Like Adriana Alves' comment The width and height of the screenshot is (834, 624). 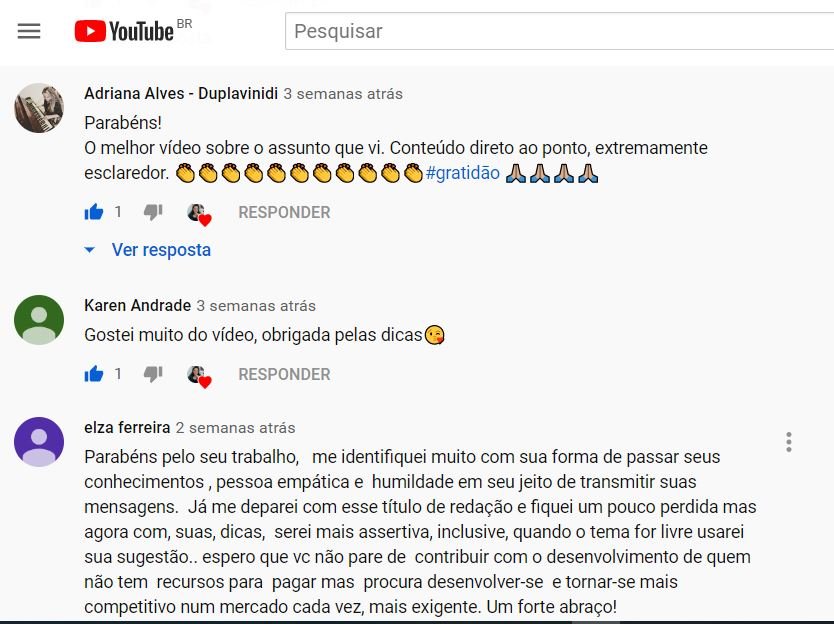coord(94,212)
